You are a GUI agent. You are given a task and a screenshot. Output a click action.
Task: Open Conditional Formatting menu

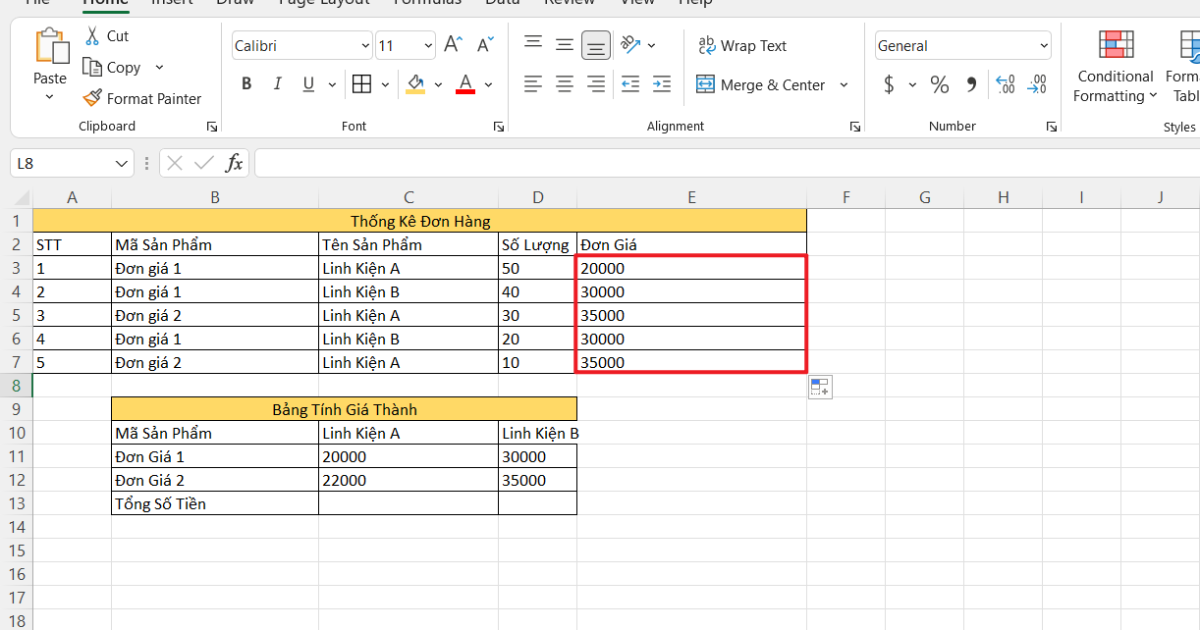tap(1115, 66)
